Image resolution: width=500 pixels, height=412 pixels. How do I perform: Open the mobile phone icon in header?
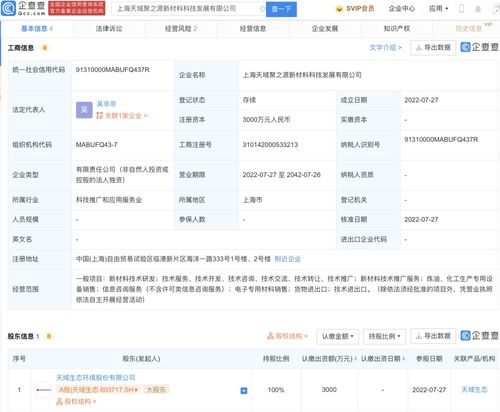pyautogui.click(x=462, y=9)
